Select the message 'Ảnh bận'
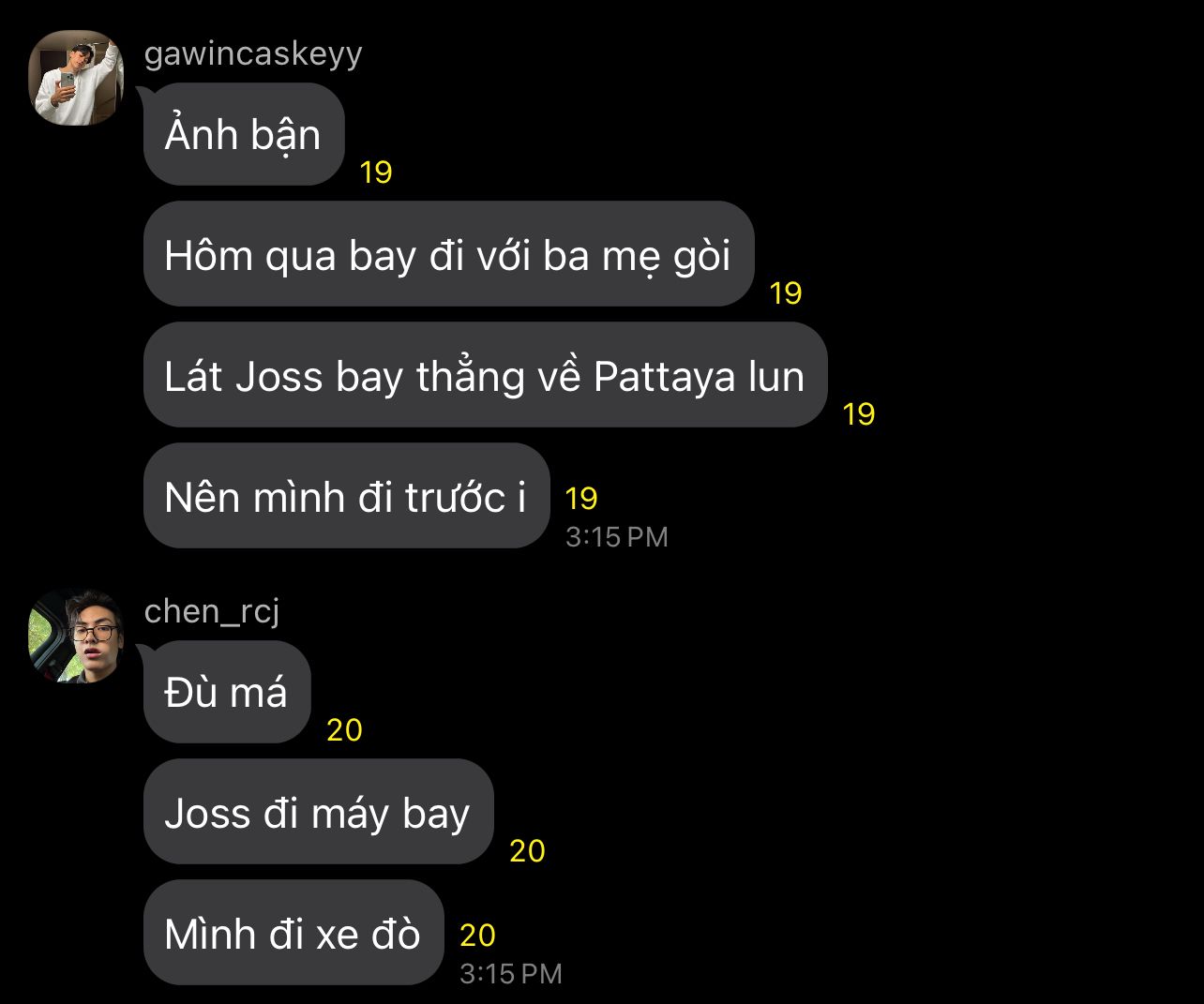The image size is (1204, 1004). pyautogui.click(x=244, y=134)
